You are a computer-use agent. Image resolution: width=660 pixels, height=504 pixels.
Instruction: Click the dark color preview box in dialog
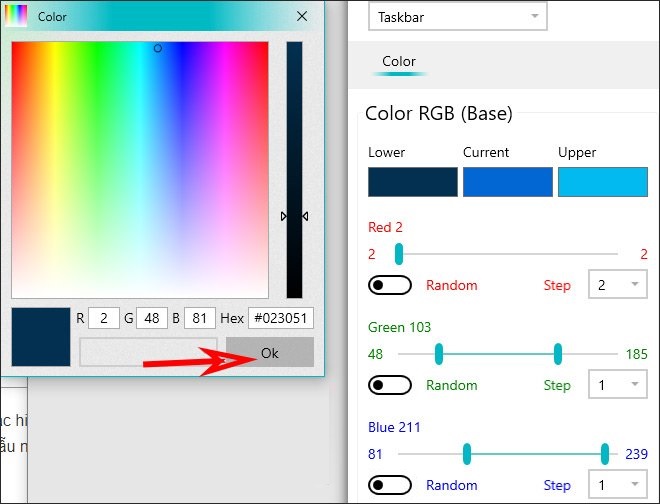tap(41, 337)
